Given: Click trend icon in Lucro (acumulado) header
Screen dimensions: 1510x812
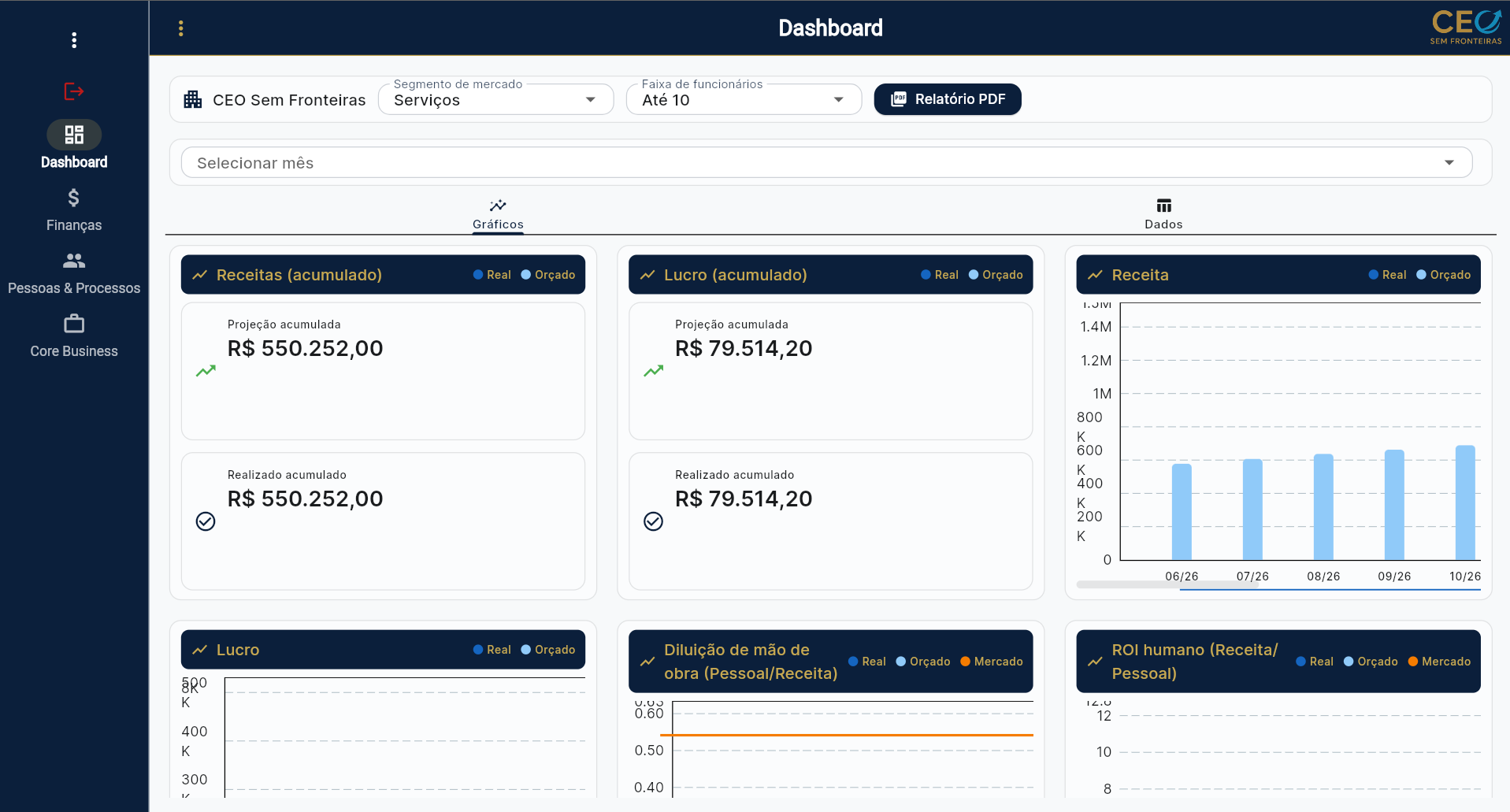Looking at the screenshot, I should pos(647,275).
